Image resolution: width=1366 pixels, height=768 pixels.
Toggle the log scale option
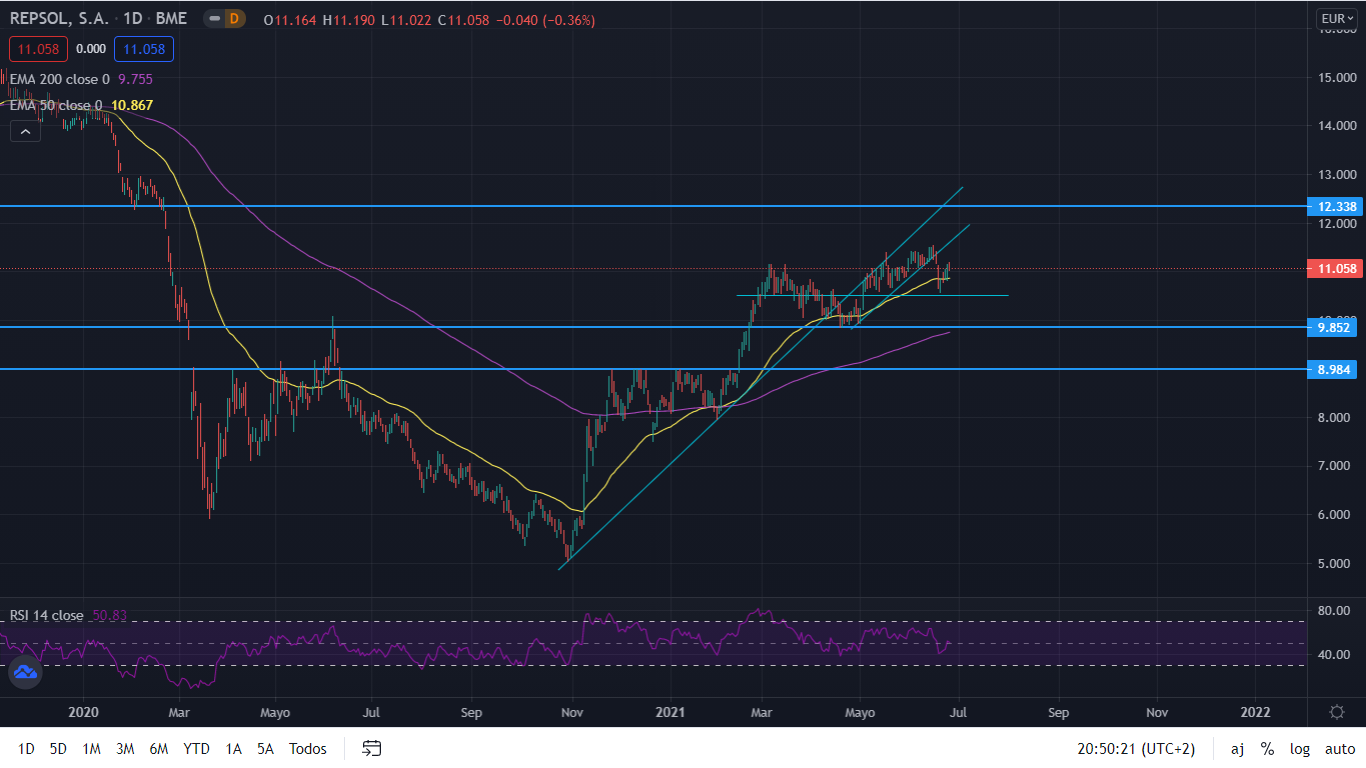[1299, 749]
